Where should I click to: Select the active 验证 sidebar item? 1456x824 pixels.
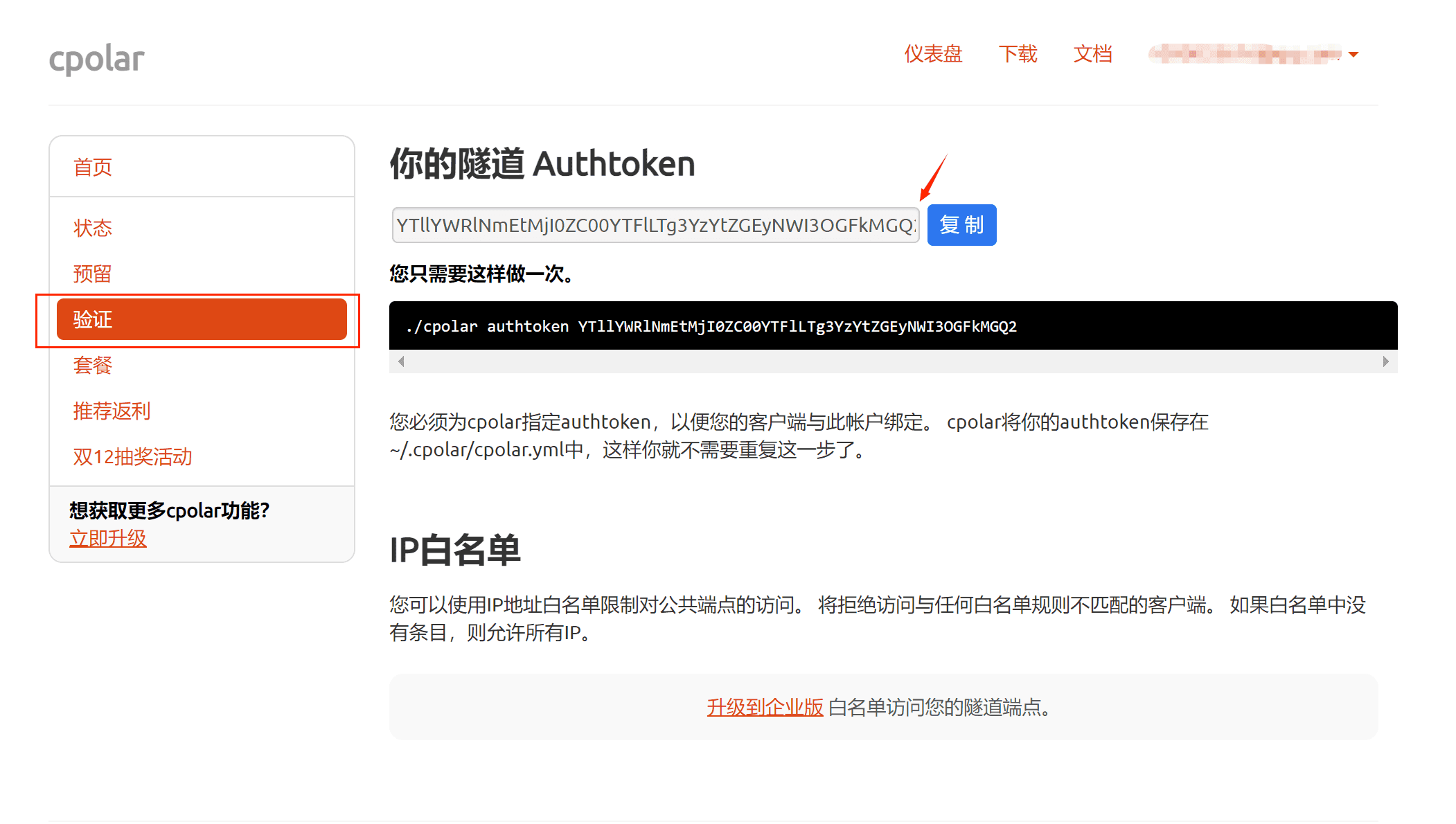[x=201, y=319]
